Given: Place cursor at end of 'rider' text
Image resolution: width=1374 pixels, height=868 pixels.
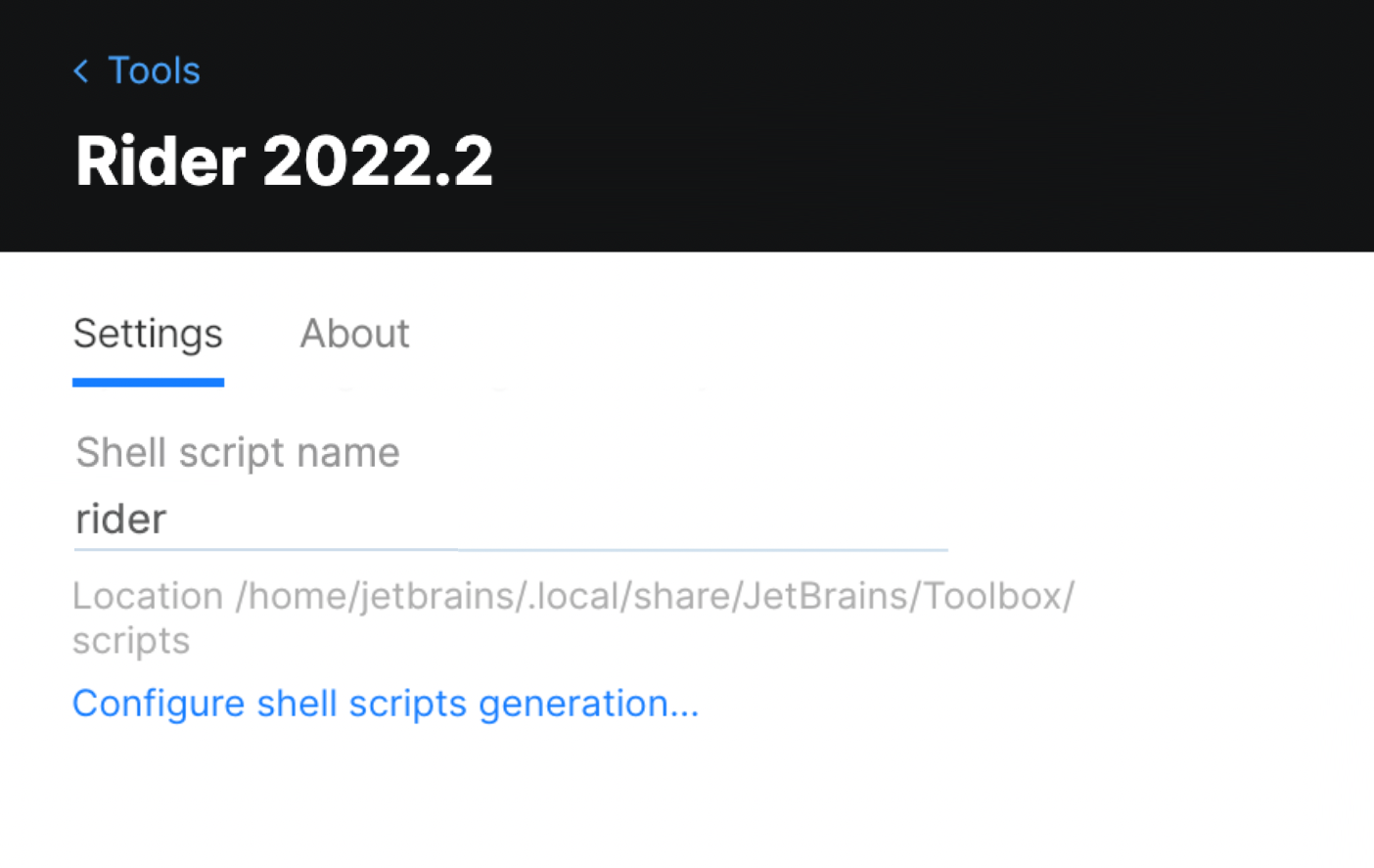Looking at the screenshot, I should tap(166, 519).
